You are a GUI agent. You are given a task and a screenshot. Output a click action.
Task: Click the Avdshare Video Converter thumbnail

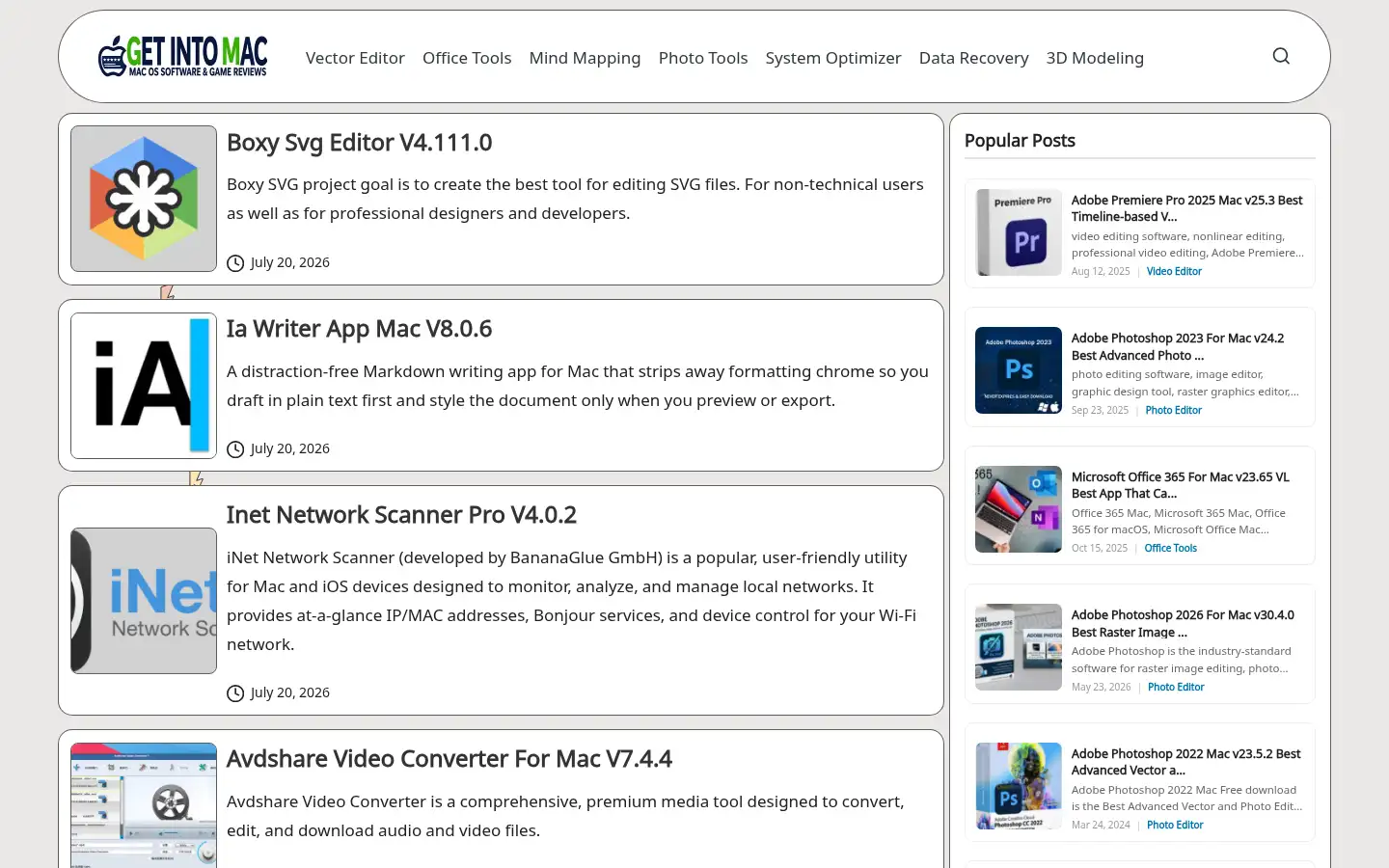144,805
